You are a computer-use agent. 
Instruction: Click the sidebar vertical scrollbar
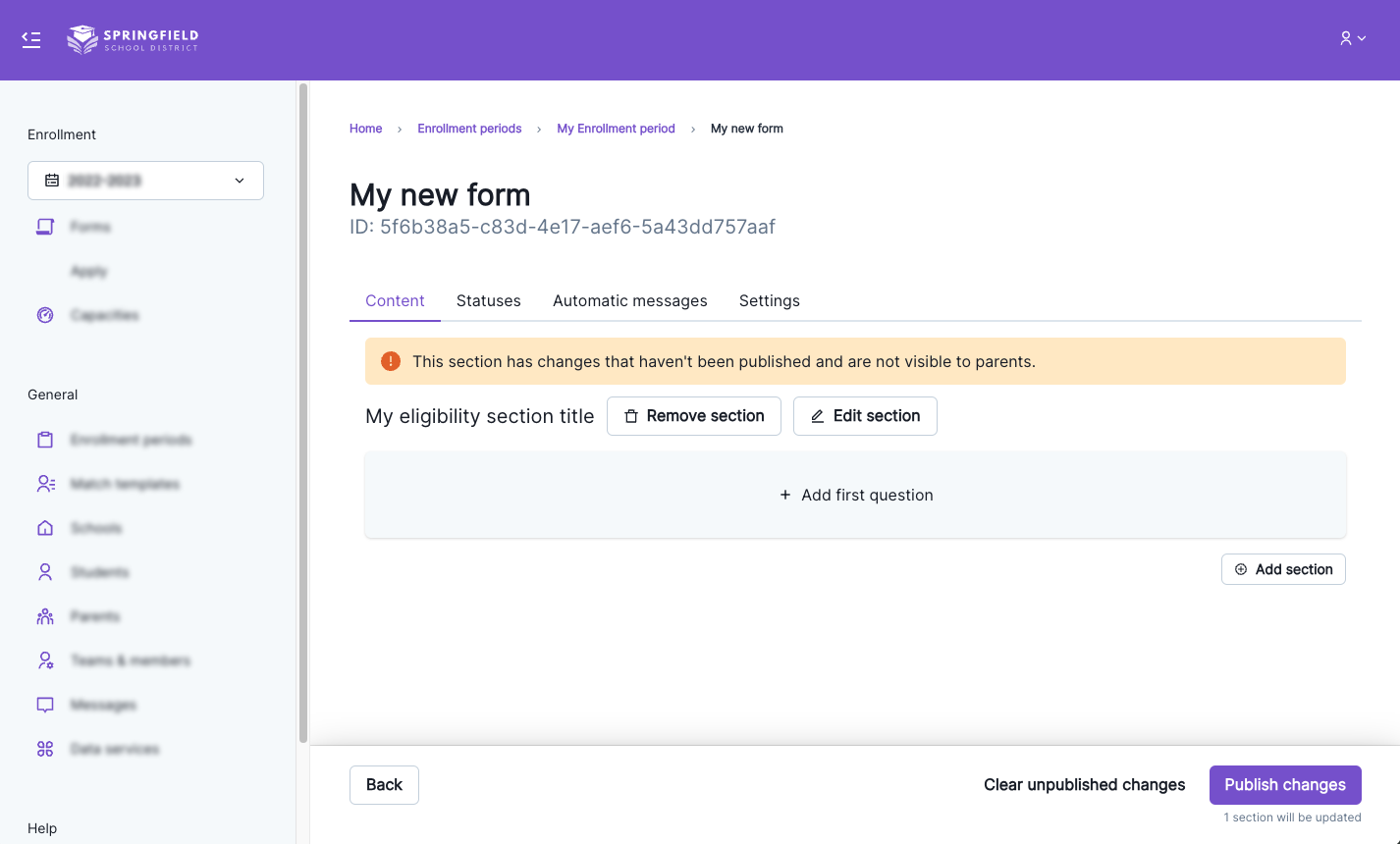tap(302, 412)
